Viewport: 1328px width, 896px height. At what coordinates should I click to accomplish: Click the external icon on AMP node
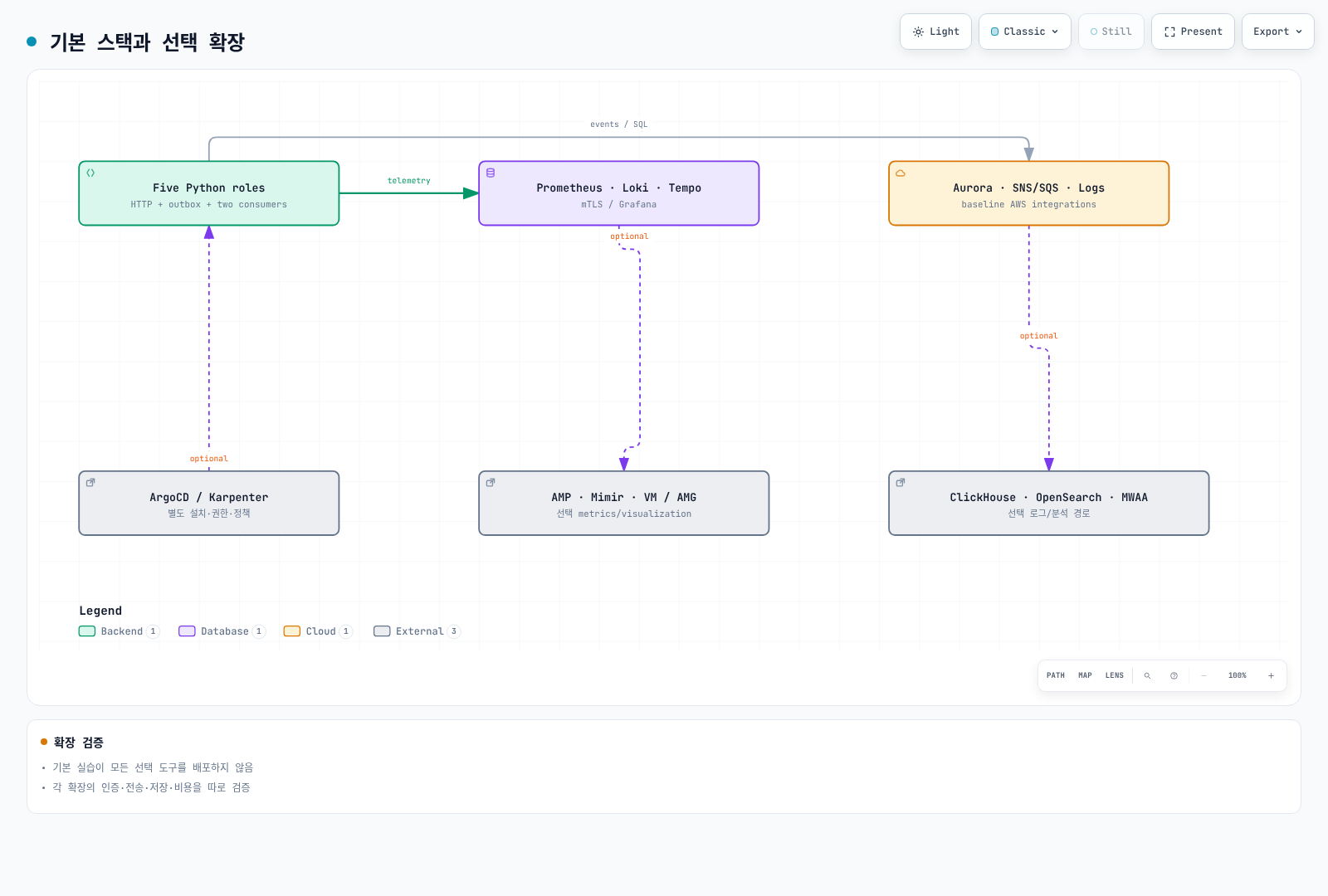pos(491,482)
